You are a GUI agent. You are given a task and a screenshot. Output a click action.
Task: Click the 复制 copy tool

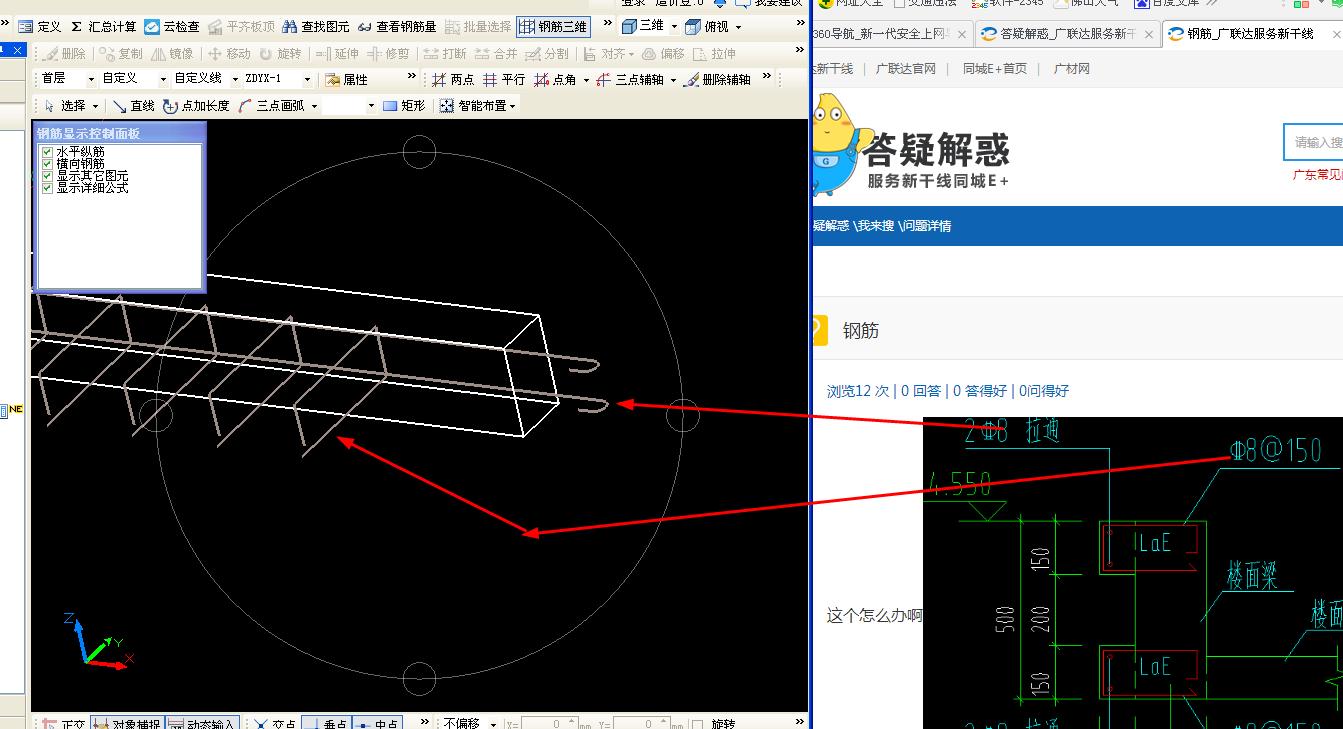click(121, 54)
